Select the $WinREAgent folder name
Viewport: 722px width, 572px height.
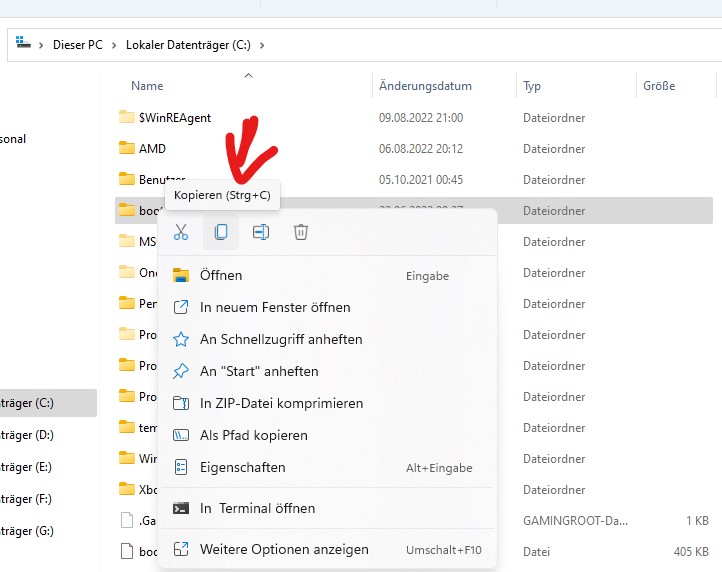(175, 118)
